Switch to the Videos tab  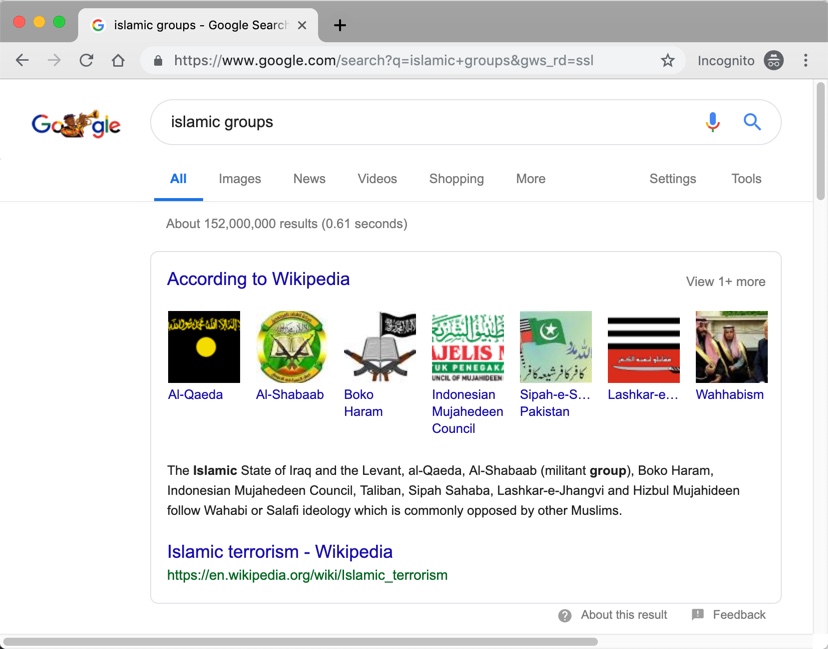coord(377,178)
